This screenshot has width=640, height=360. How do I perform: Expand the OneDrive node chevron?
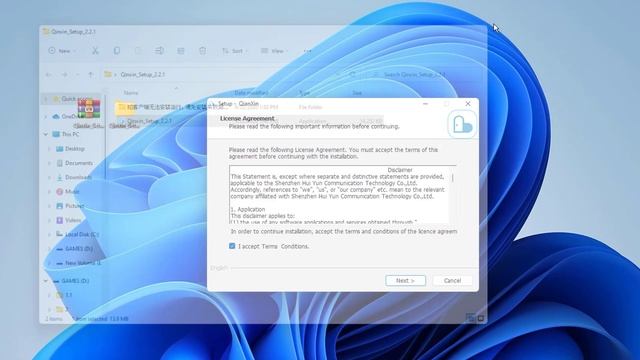point(46,116)
